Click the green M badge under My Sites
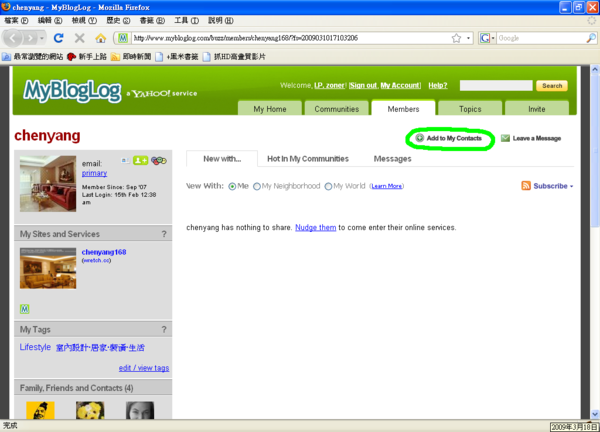This screenshot has height=432, width=600. pos(24,309)
